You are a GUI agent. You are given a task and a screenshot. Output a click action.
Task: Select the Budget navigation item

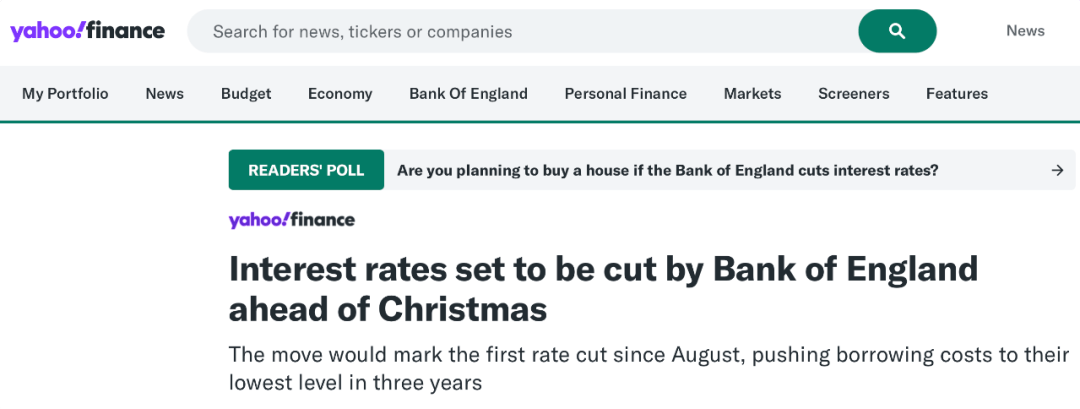pos(246,93)
